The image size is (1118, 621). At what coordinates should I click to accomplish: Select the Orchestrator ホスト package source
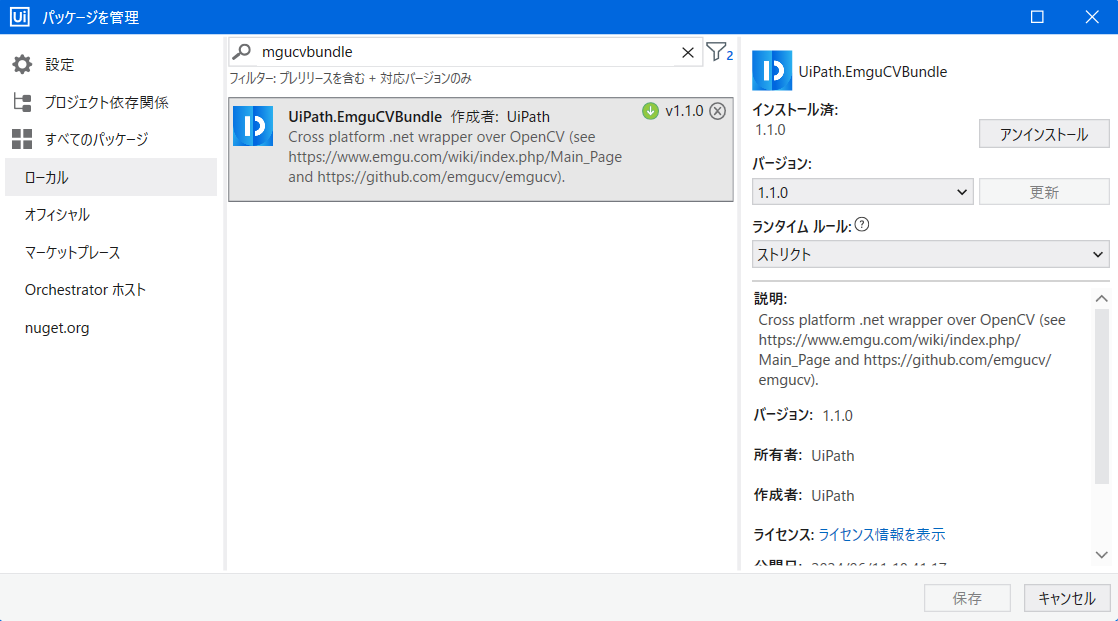pos(111,290)
